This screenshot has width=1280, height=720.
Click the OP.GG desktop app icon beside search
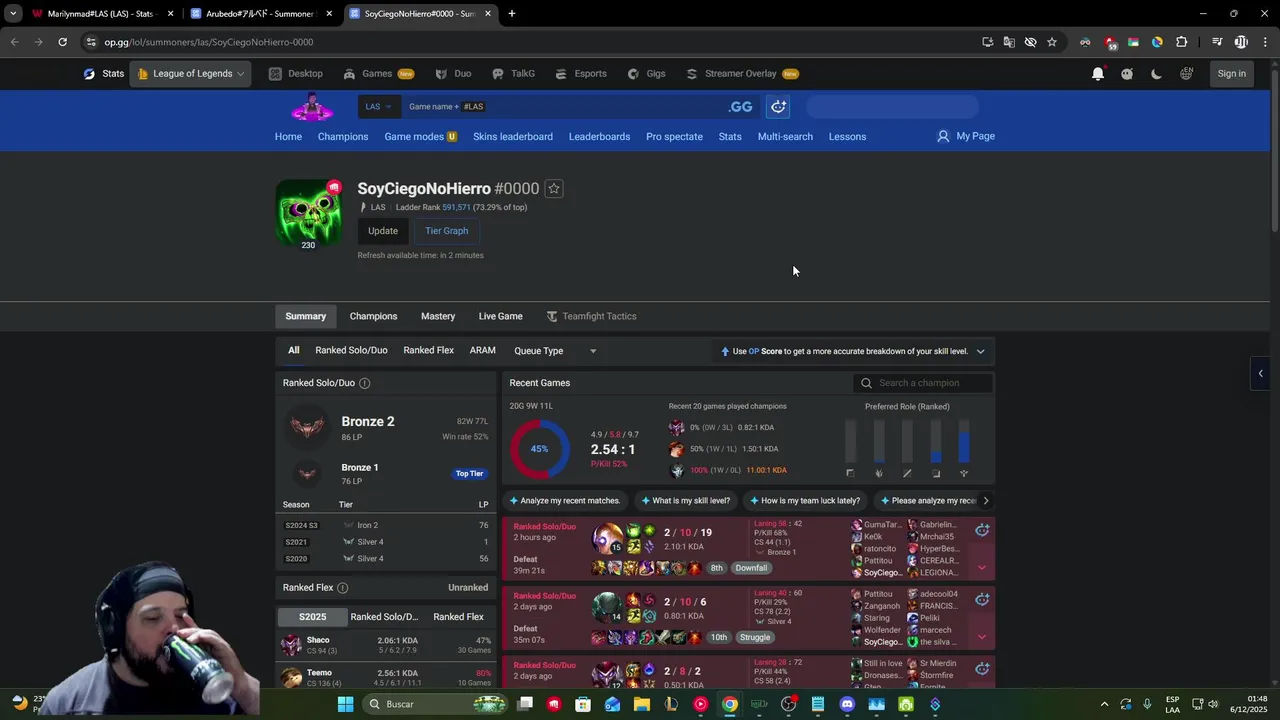[x=778, y=106]
